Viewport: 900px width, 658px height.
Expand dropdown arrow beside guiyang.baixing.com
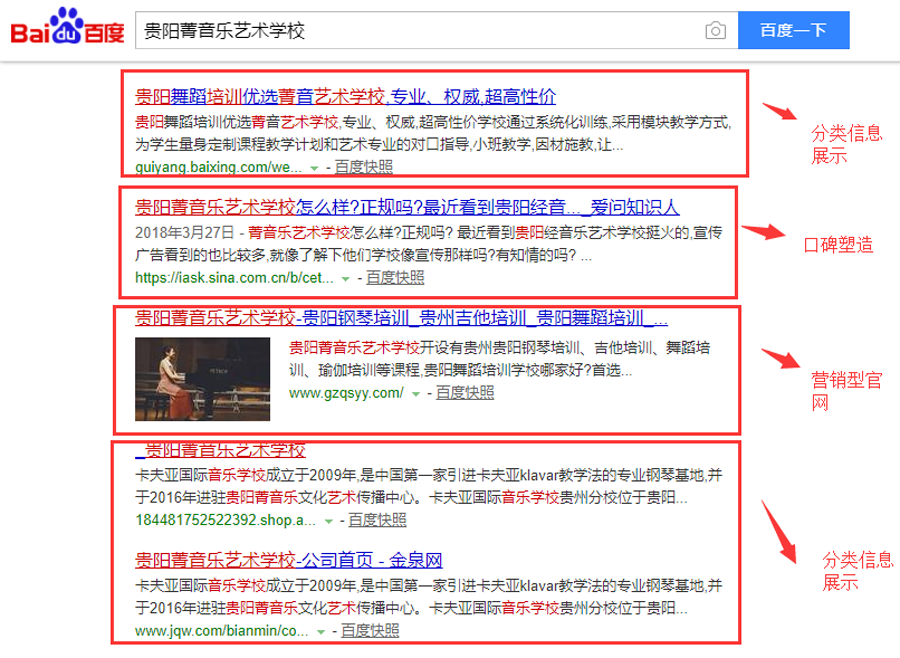click(x=314, y=168)
